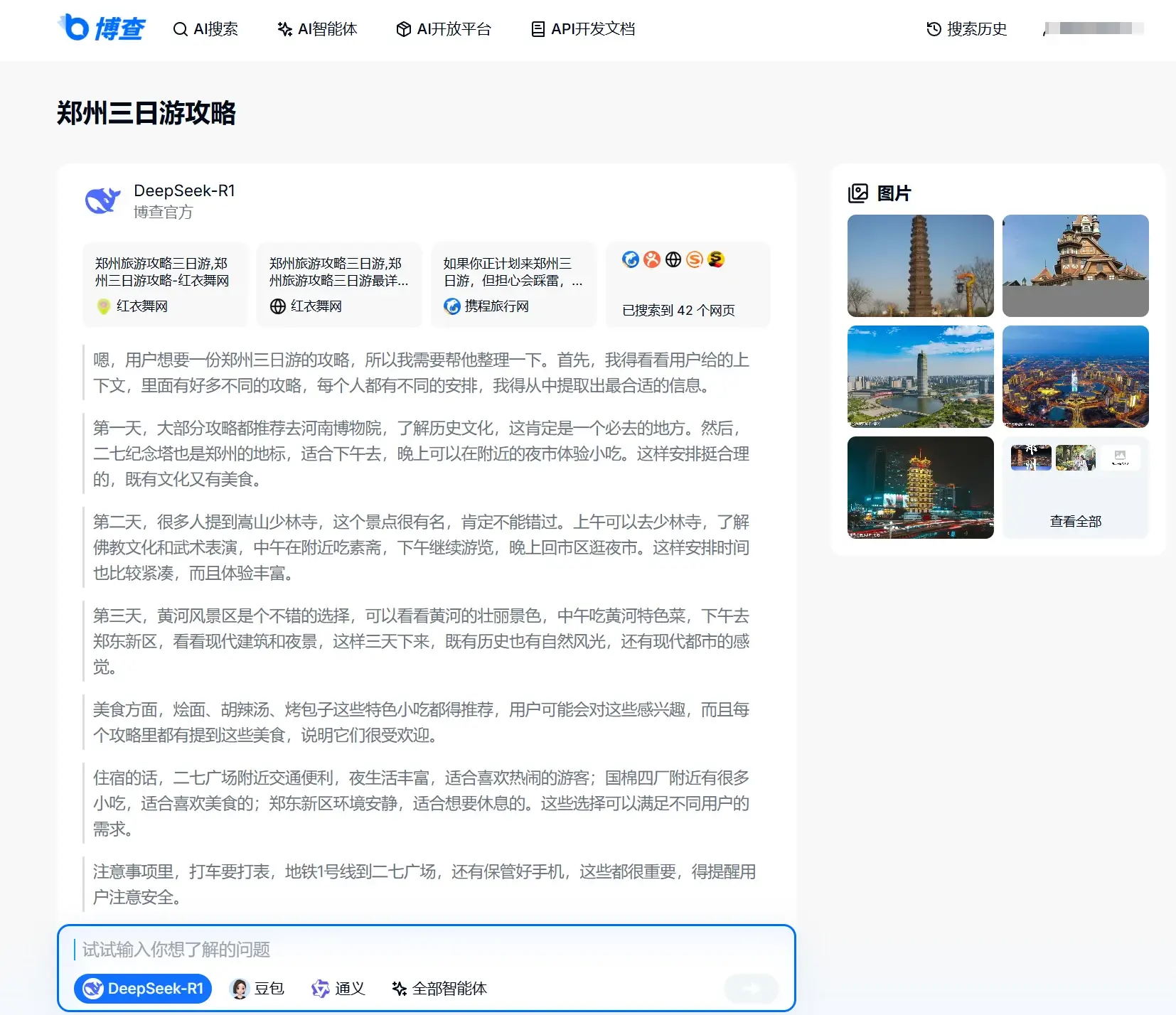Click the DeepSeek-R1 whale avatar icon
This screenshot has width=1176, height=1015.
click(x=102, y=201)
